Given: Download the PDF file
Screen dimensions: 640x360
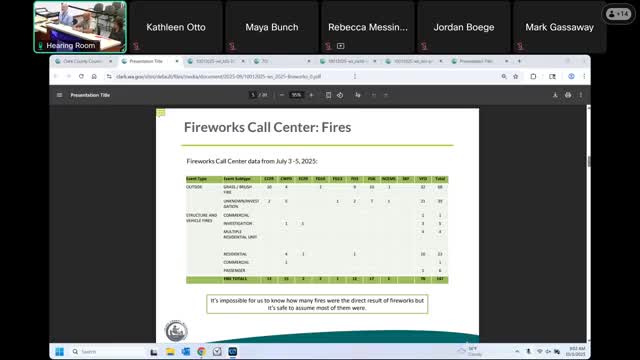Looking at the screenshot, I should tap(555, 95).
